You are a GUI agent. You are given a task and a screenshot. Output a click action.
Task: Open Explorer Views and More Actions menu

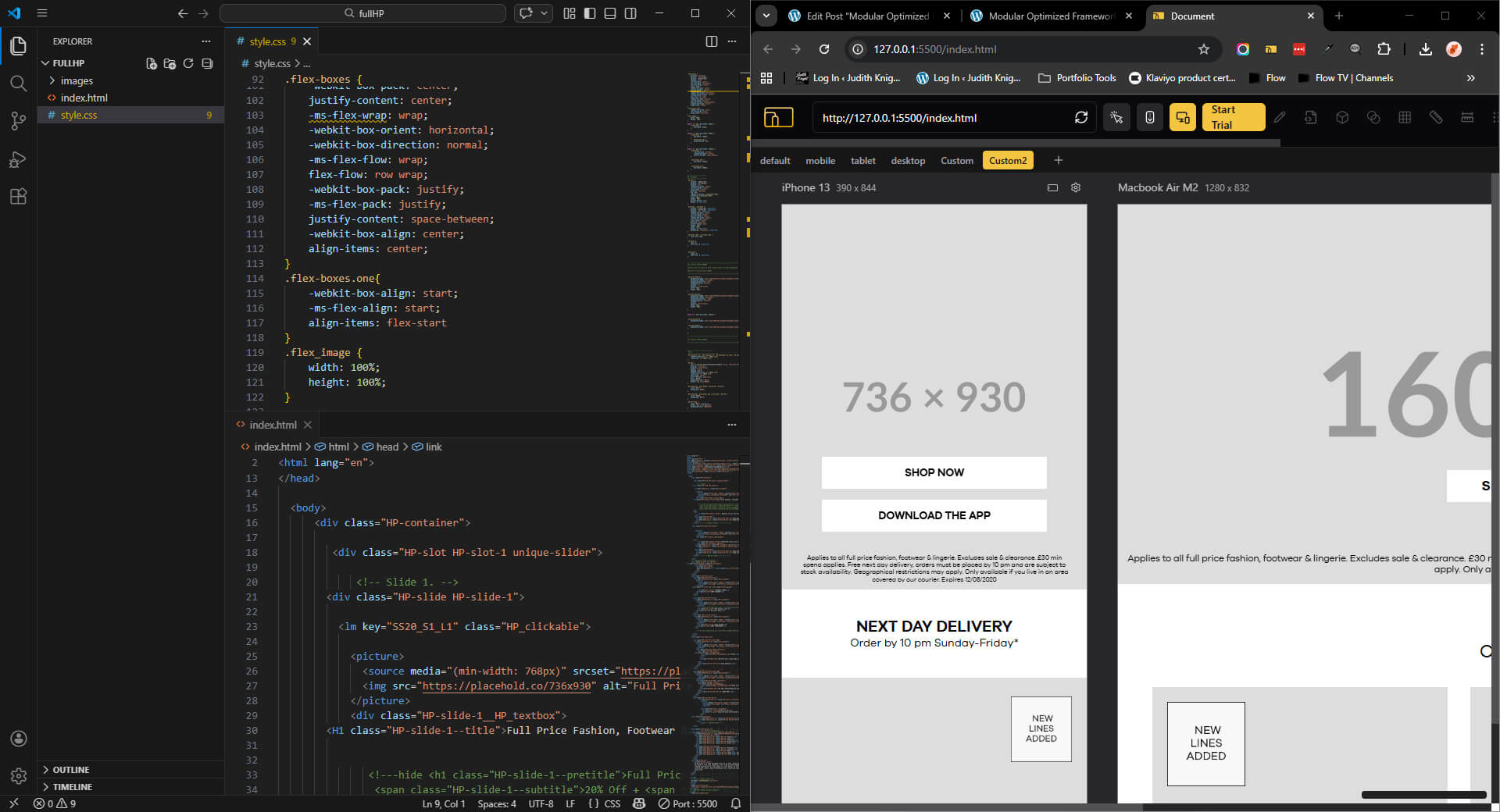pyautogui.click(x=206, y=41)
